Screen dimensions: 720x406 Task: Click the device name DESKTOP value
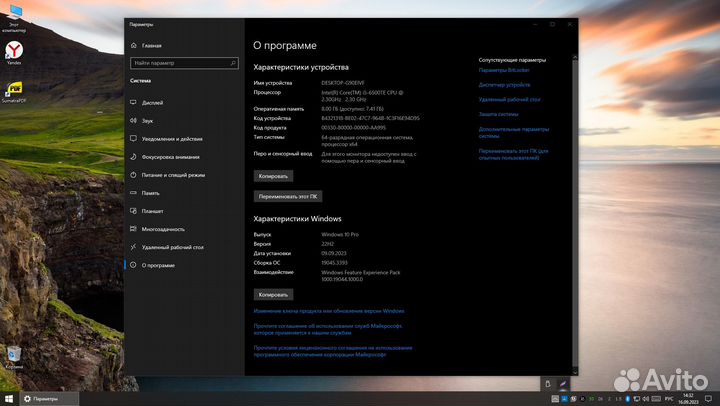coord(343,83)
